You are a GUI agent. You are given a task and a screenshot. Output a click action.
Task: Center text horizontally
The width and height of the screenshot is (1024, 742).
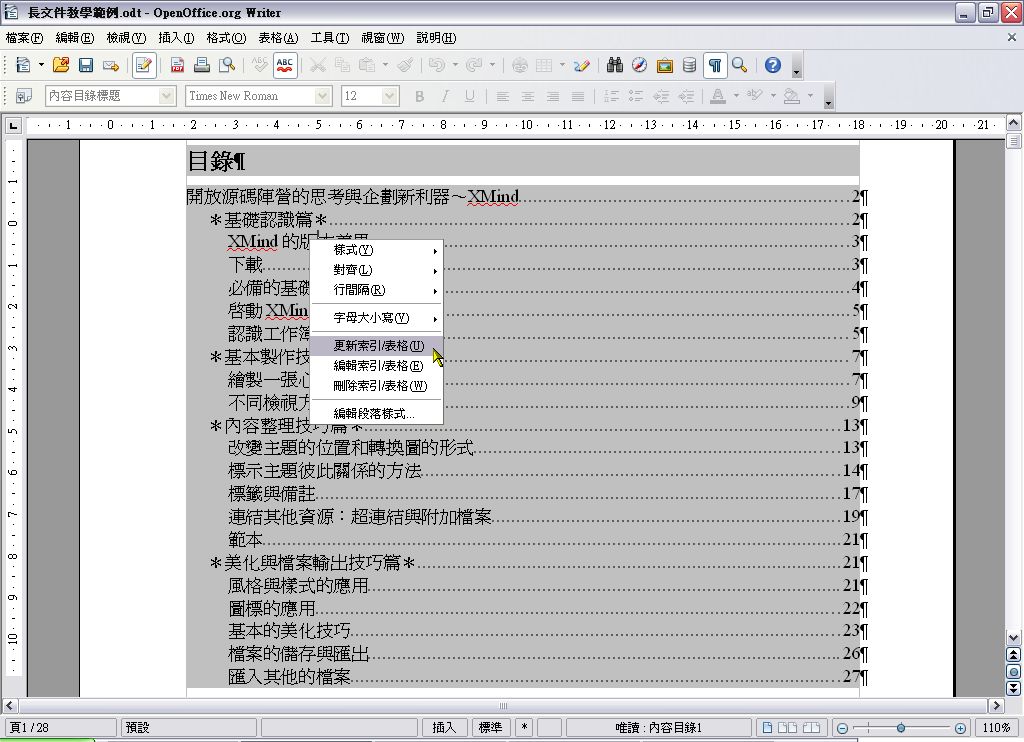coord(528,96)
